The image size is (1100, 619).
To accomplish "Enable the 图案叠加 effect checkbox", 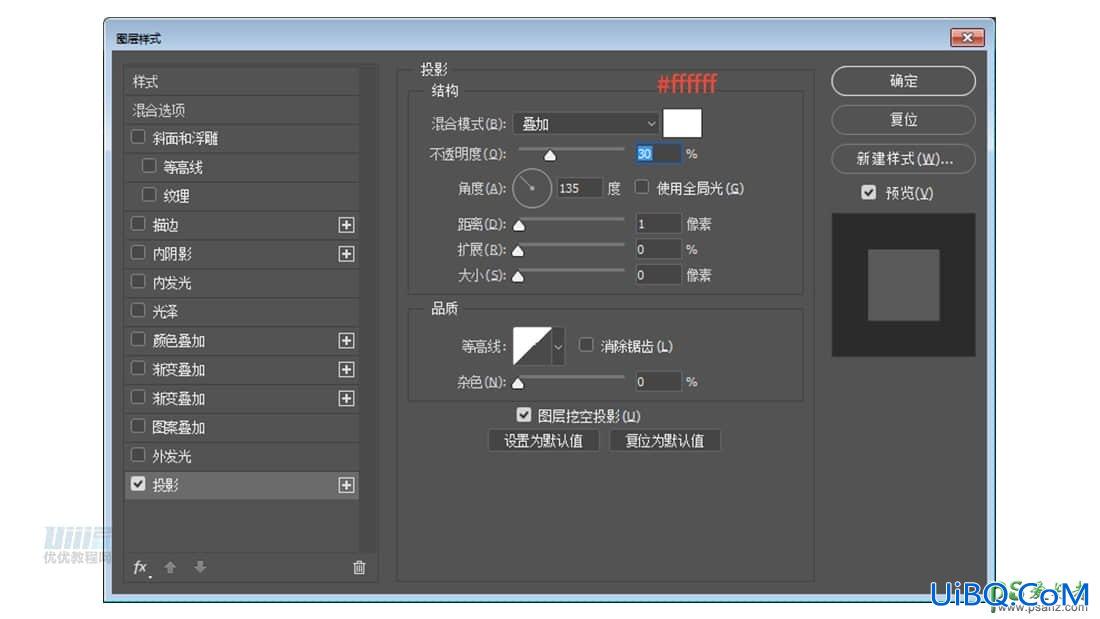I will 138,426.
